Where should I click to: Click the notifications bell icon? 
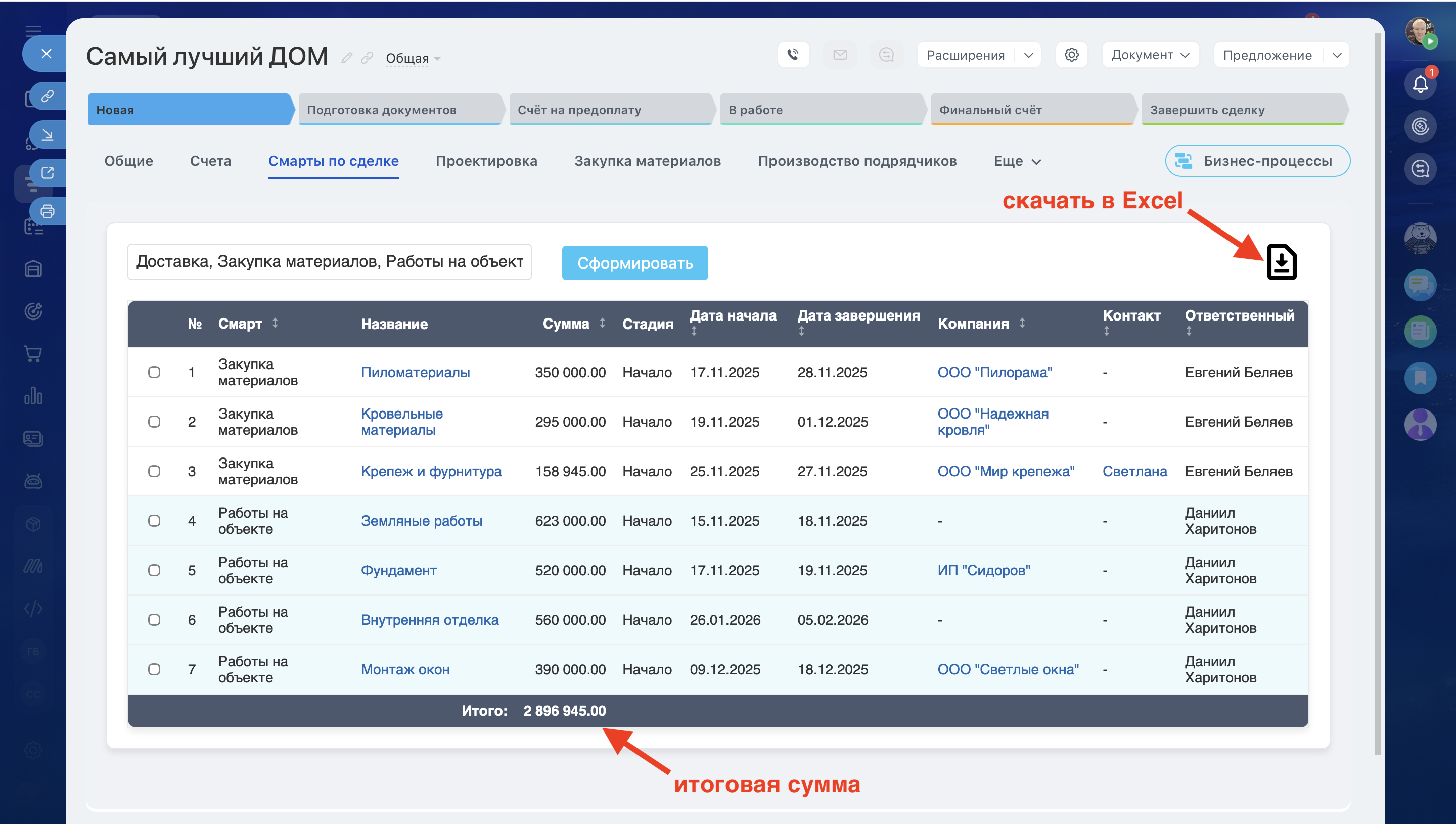pos(1420,84)
